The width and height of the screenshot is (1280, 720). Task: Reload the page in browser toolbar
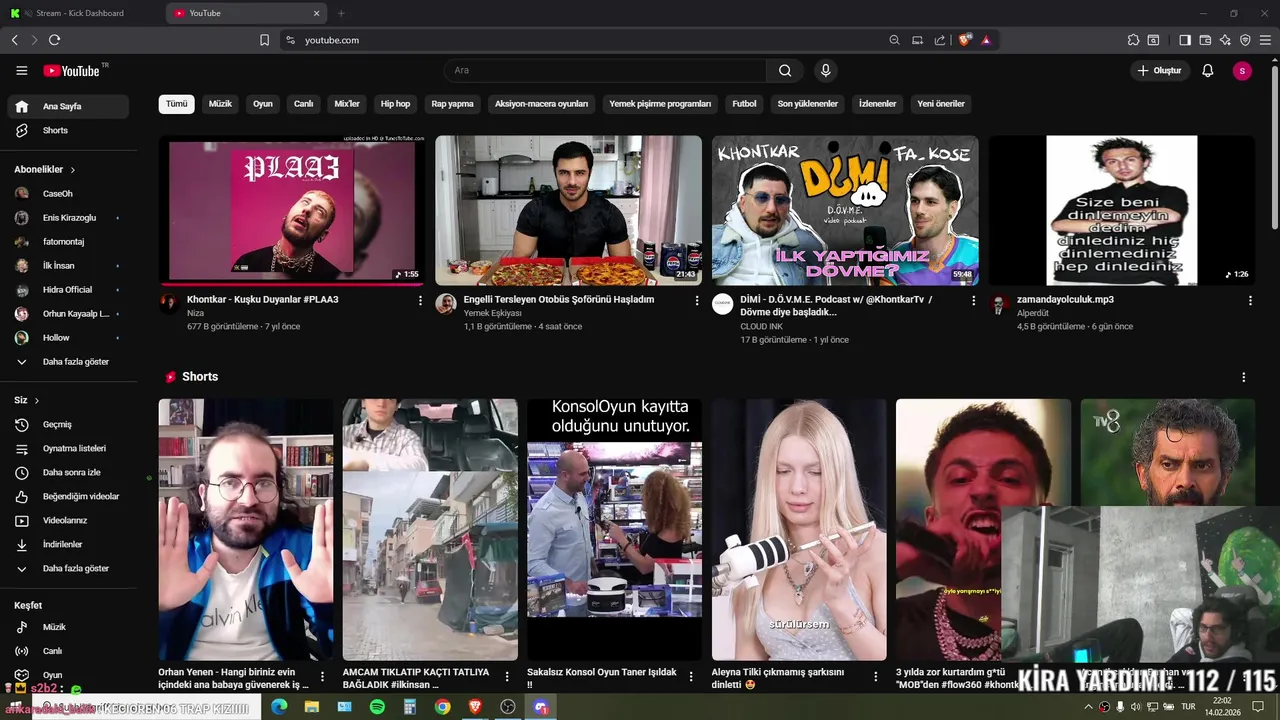(54, 40)
